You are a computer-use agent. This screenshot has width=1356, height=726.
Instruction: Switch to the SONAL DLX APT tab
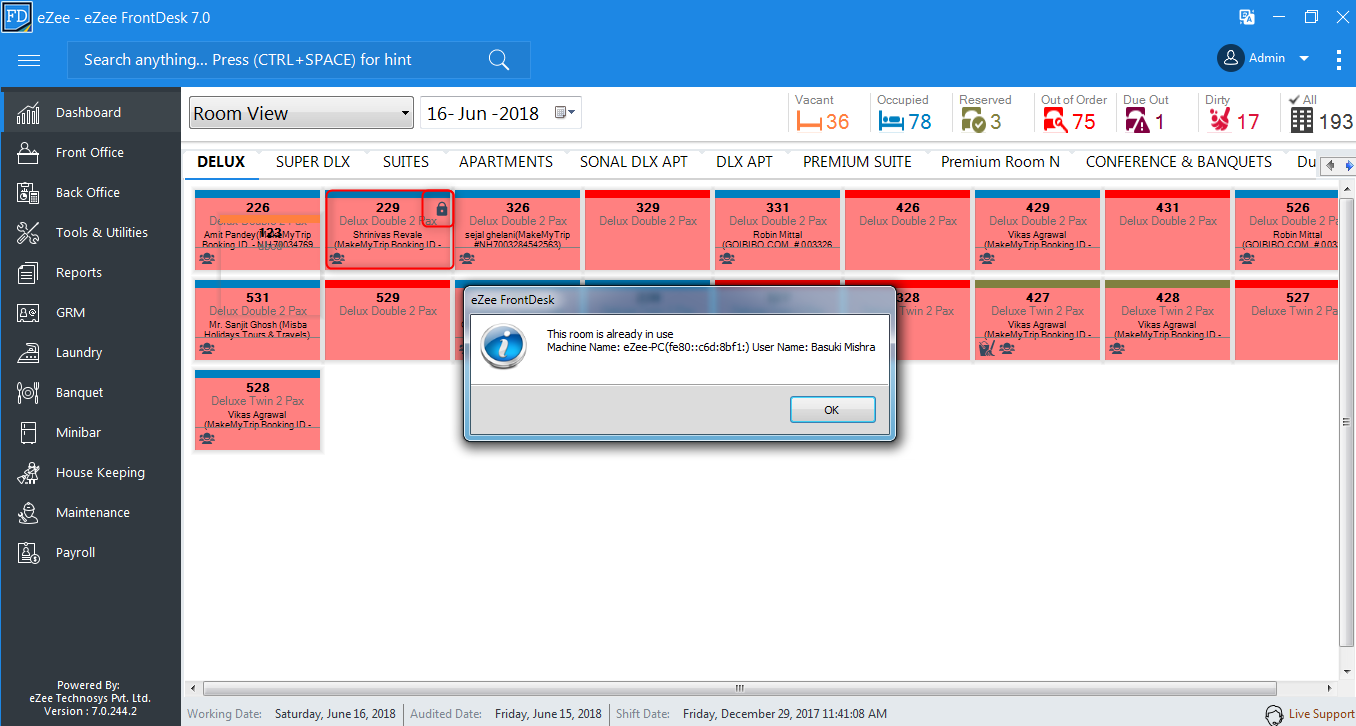click(x=634, y=162)
